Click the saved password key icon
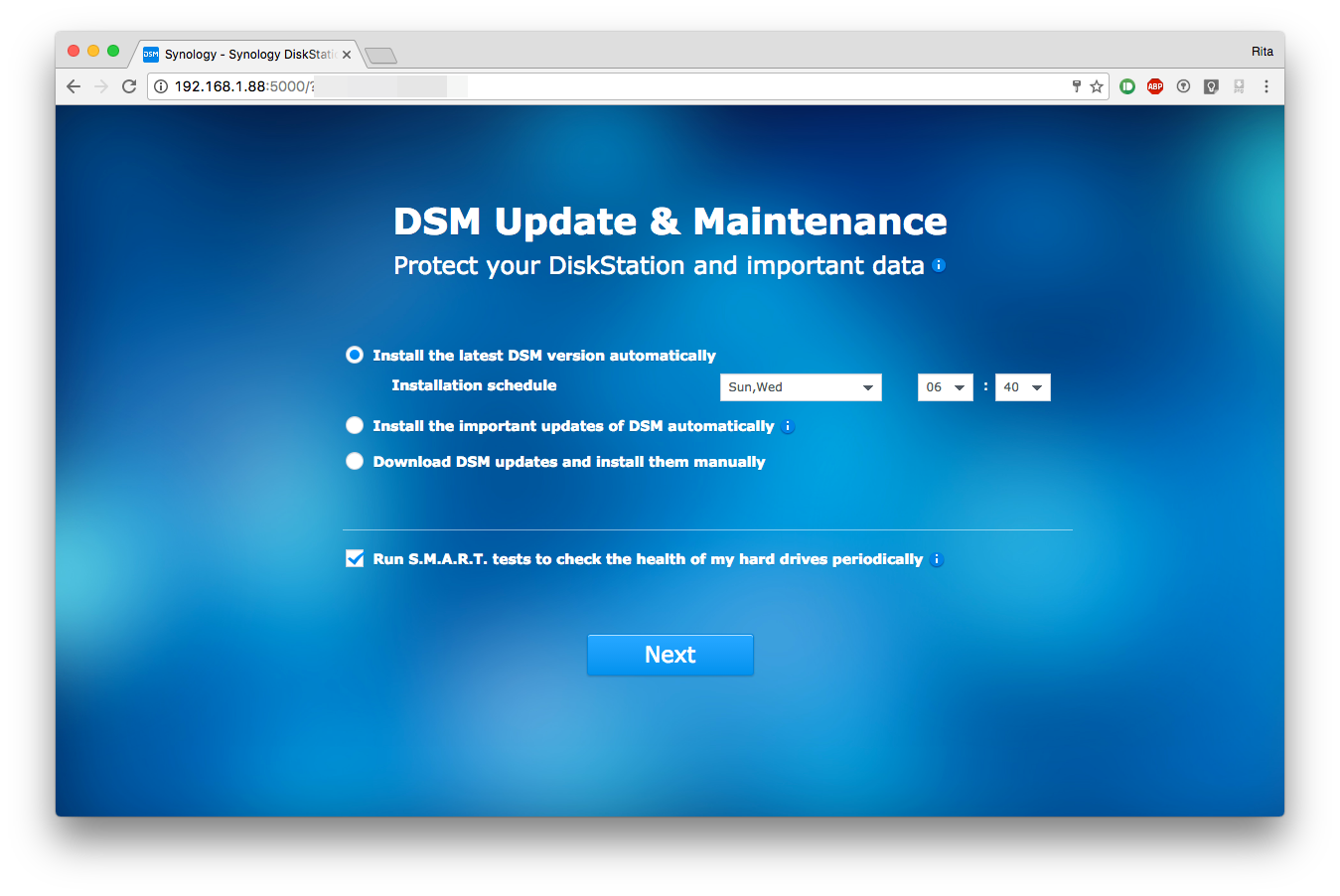This screenshot has height=896, width=1340. point(1076,86)
